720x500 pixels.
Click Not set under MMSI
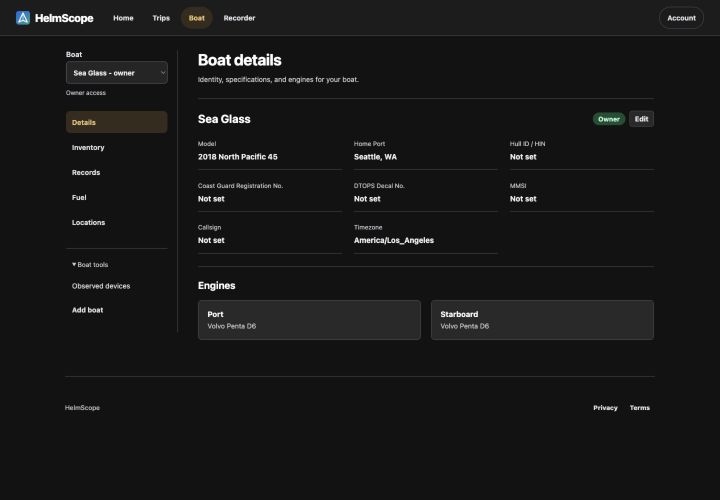pos(523,199)
